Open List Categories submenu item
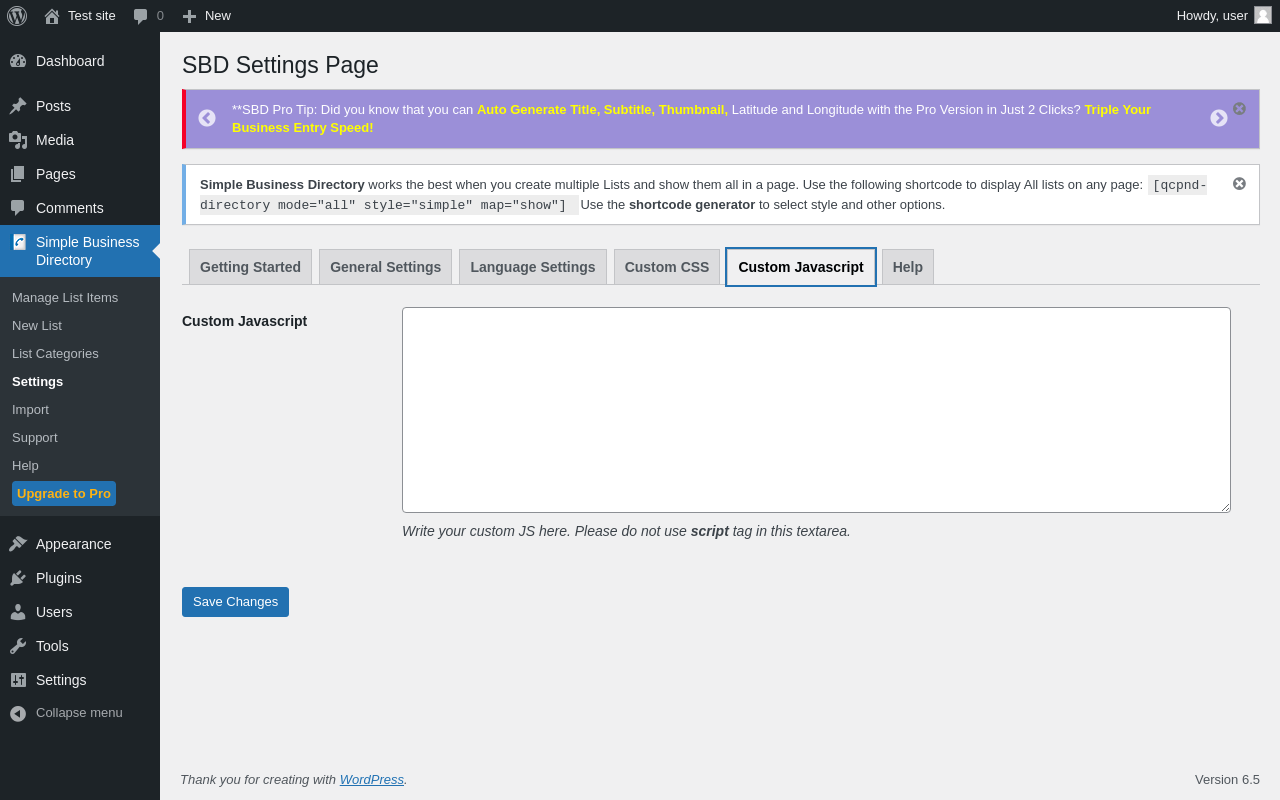Screen dimensions: 1280x800 pos(55,353)
